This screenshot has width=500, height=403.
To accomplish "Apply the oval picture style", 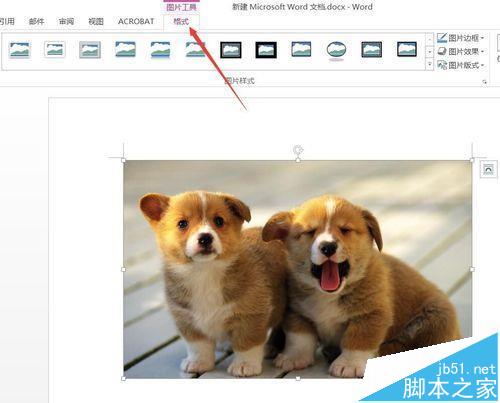I will pyautogui.click(x=336, y=50).
